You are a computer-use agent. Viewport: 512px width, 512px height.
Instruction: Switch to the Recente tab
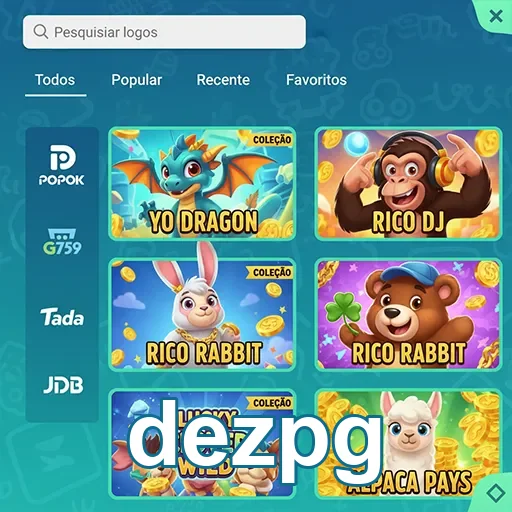pos(223,80)
